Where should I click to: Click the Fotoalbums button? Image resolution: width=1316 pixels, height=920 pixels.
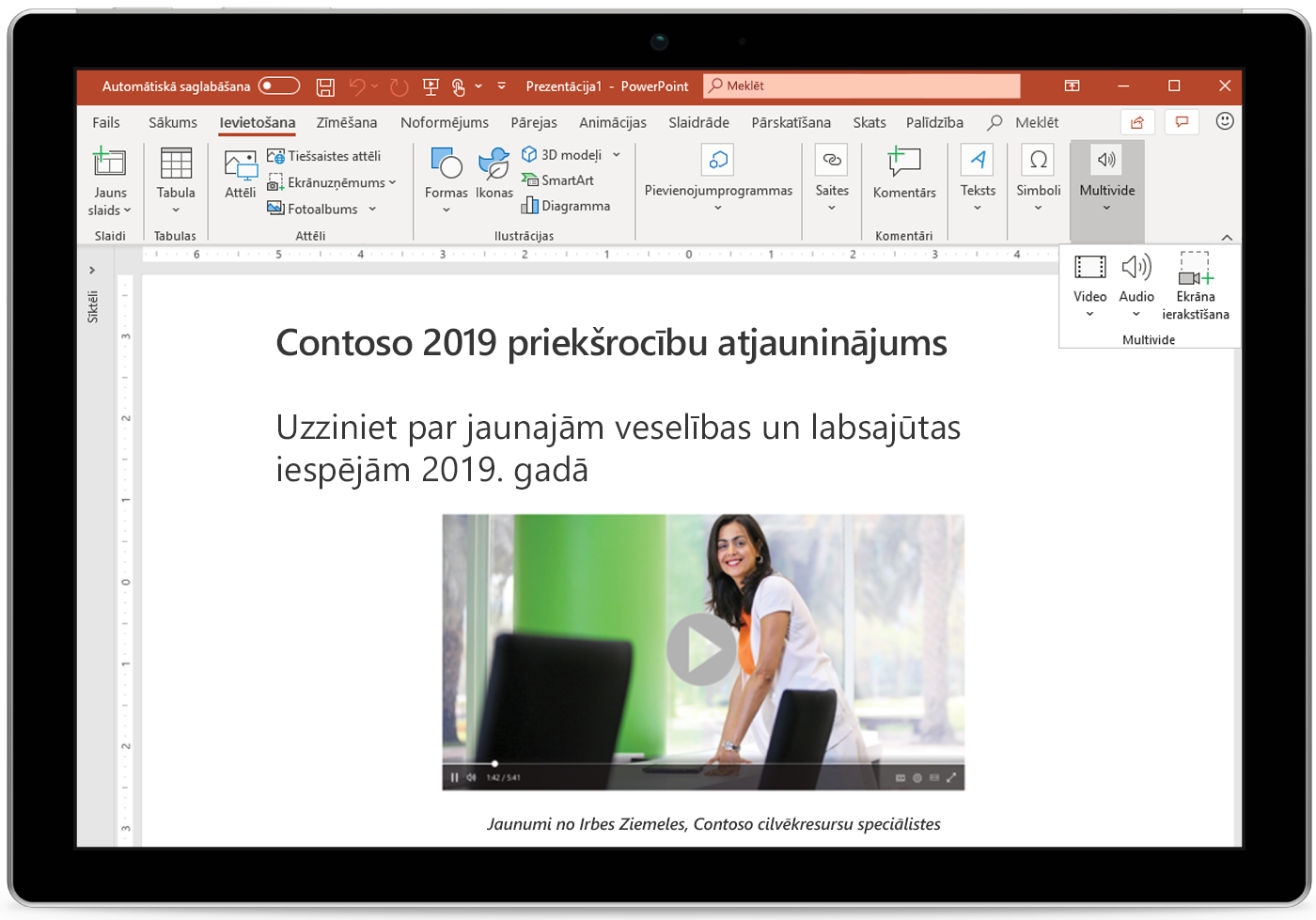point(313,209)
